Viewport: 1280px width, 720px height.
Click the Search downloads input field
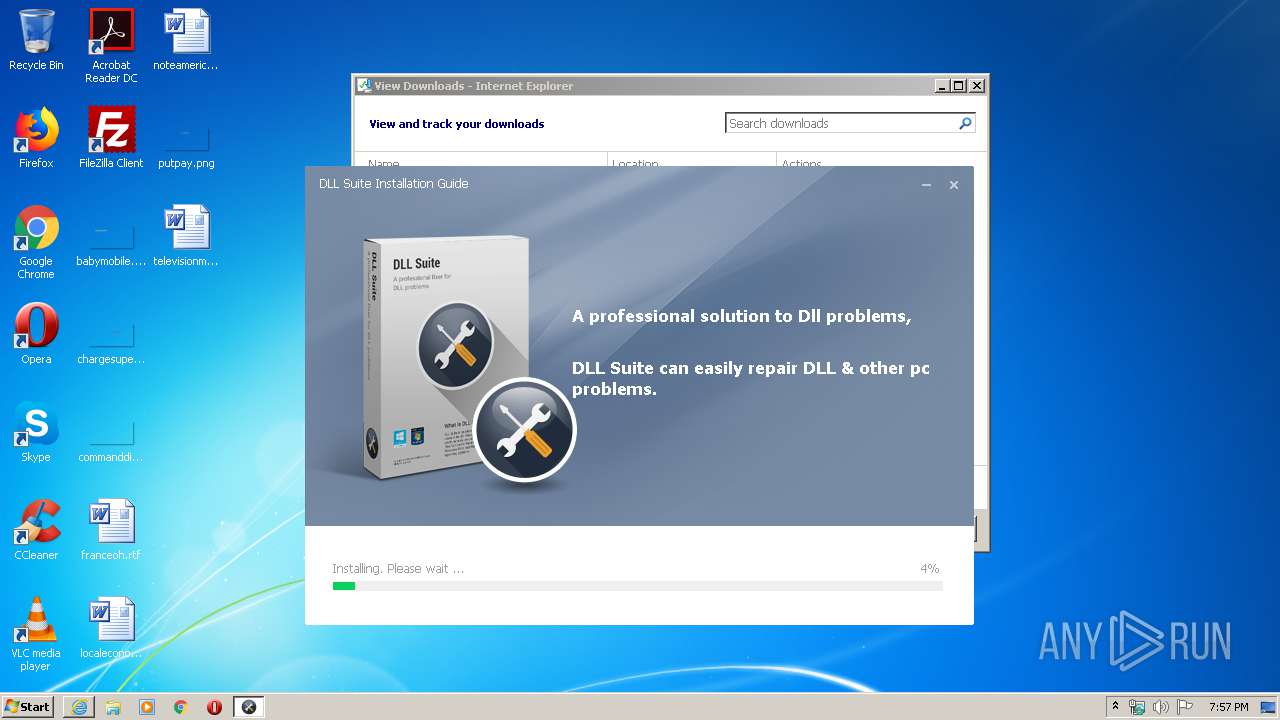[x=840, y=123]
